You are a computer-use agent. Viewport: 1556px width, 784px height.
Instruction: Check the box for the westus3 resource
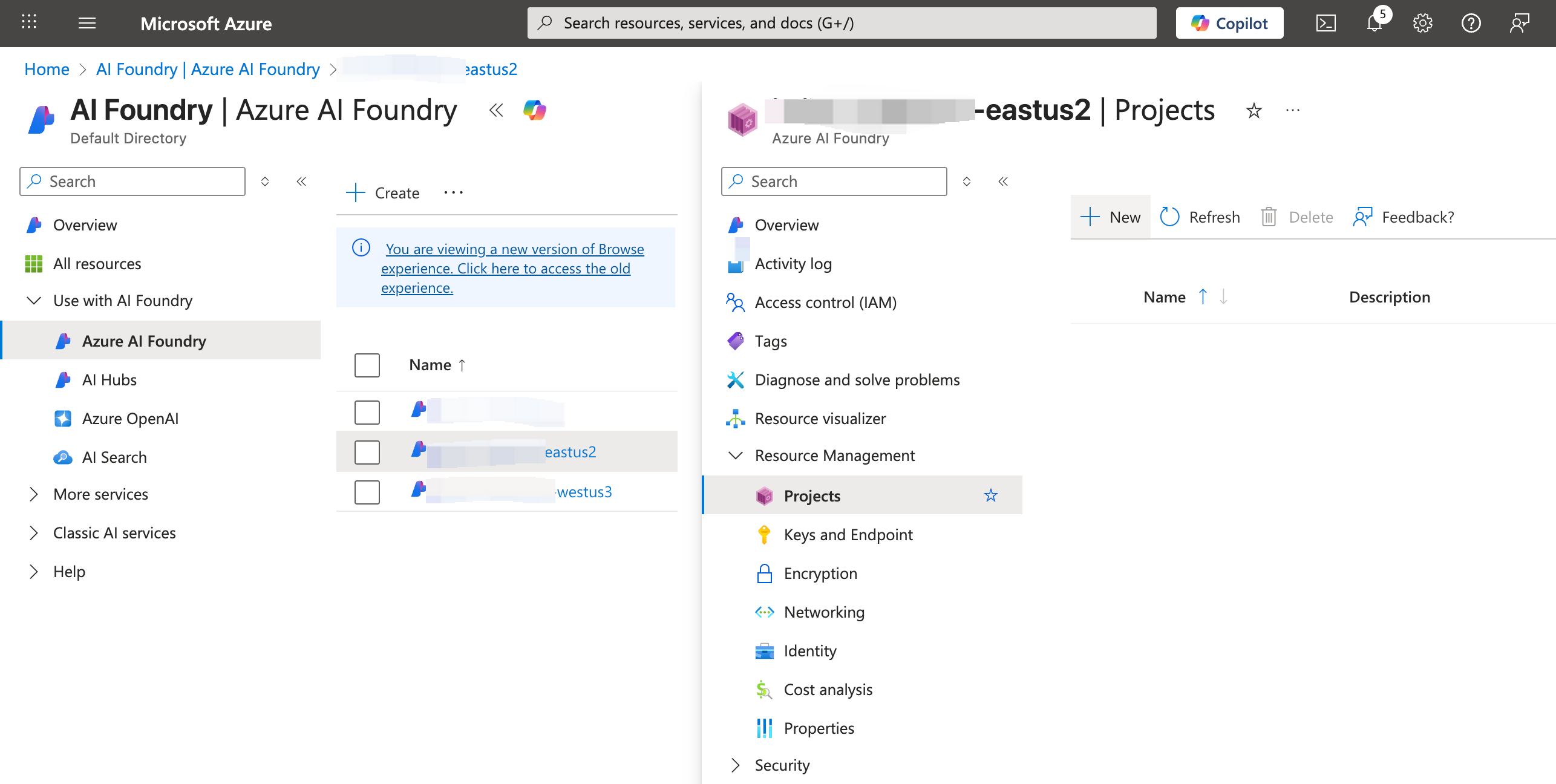pyautogui.click(x=367, y=492)
